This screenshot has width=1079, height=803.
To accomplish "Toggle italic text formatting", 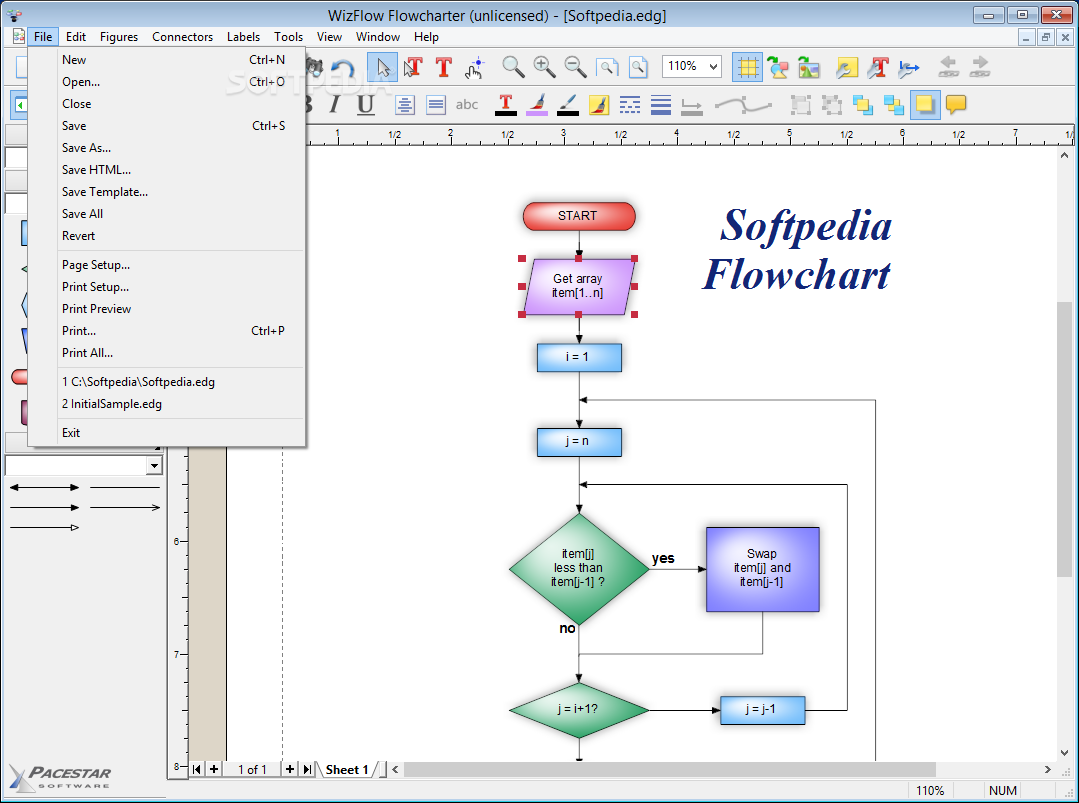I will tap(334, 105).
